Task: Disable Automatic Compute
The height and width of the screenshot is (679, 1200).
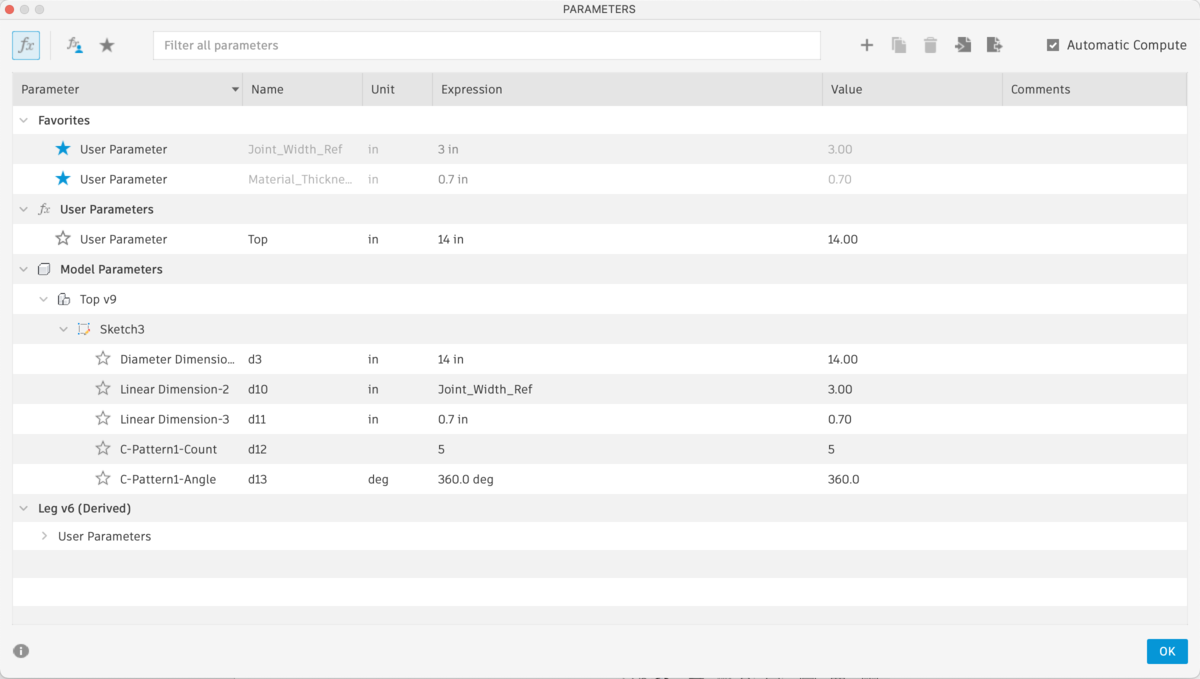Action: [1053, 44]
